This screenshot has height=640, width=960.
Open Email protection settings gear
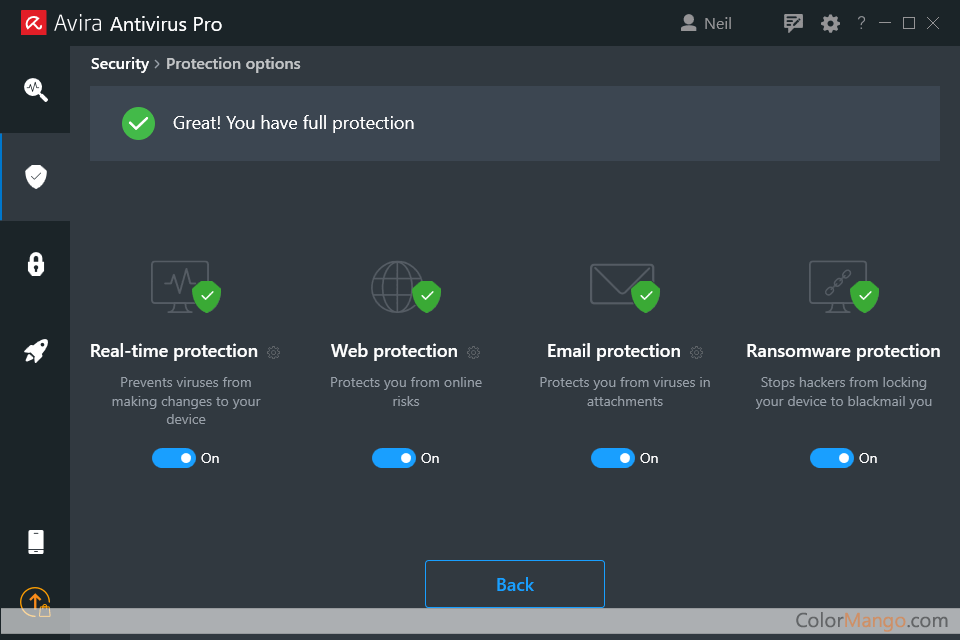click(x=696, y=352)
